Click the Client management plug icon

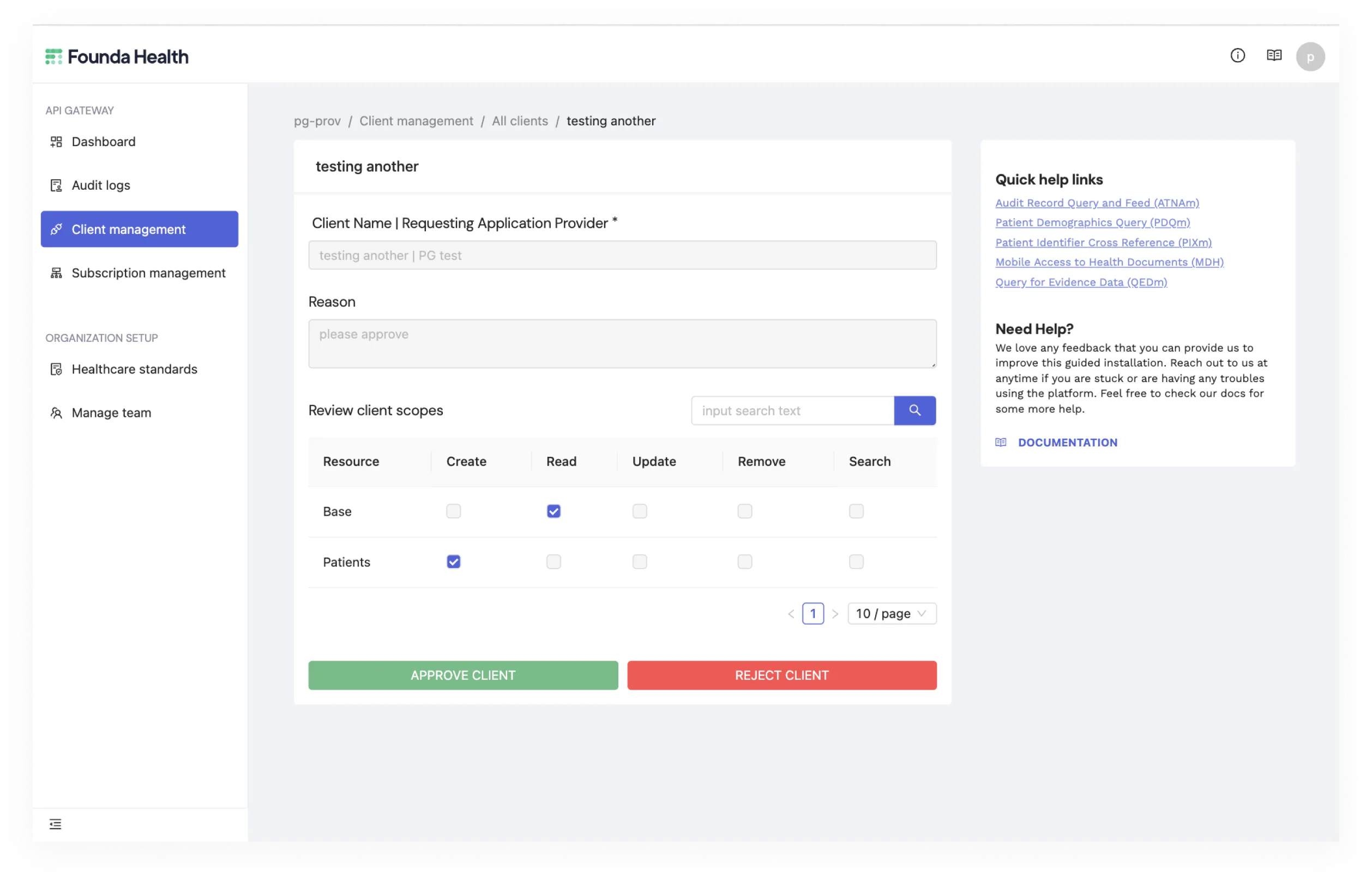click(x=56, y=229)
